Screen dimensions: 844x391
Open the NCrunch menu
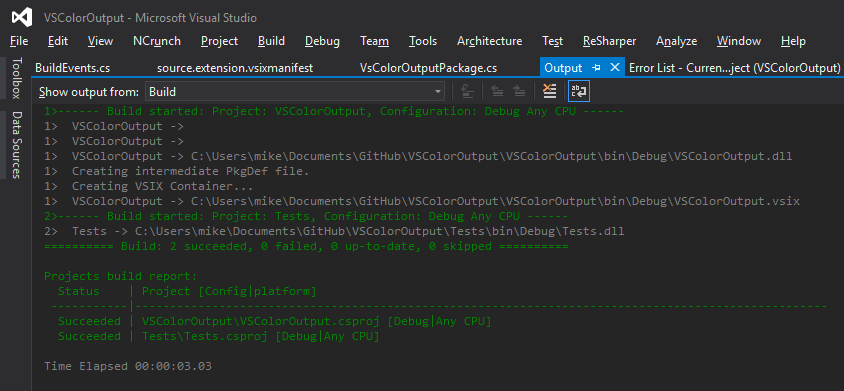[157, 41]
